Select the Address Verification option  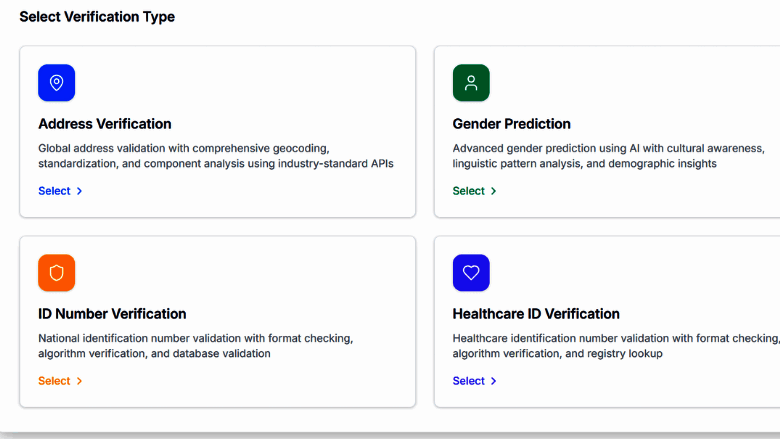(54, 191)
